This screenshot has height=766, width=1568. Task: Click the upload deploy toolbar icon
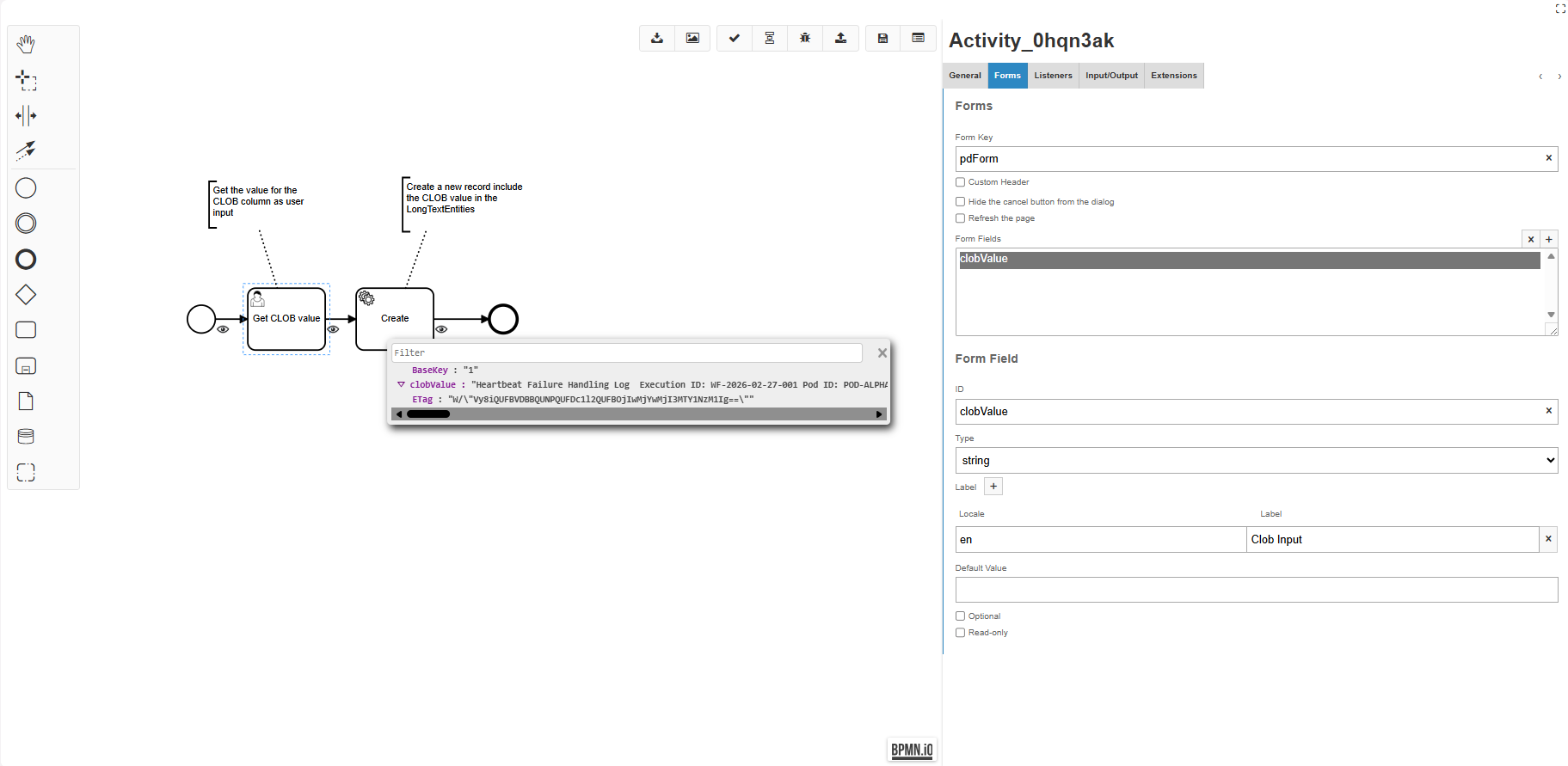tap(841, 38)
